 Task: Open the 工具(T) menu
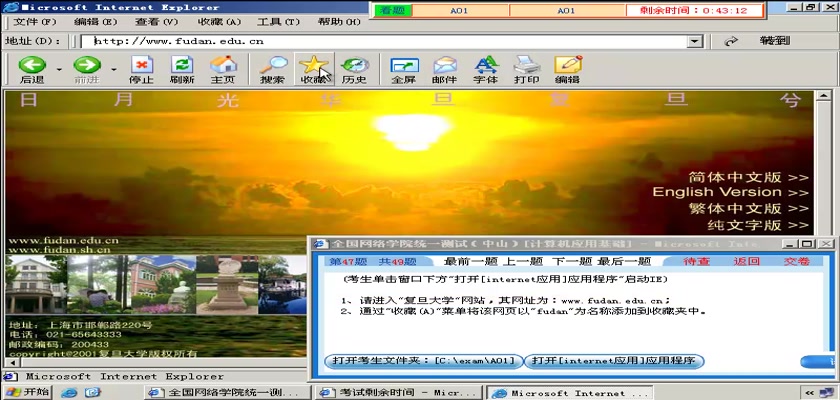(x=278, y=22)
